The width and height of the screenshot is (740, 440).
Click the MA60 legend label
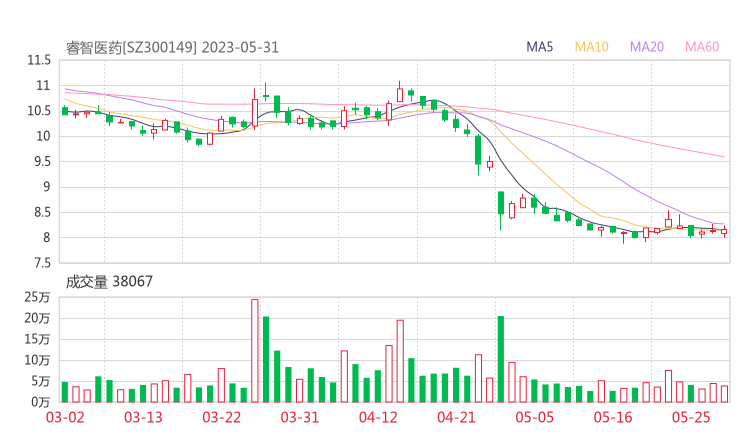click(x=702, y=47)
